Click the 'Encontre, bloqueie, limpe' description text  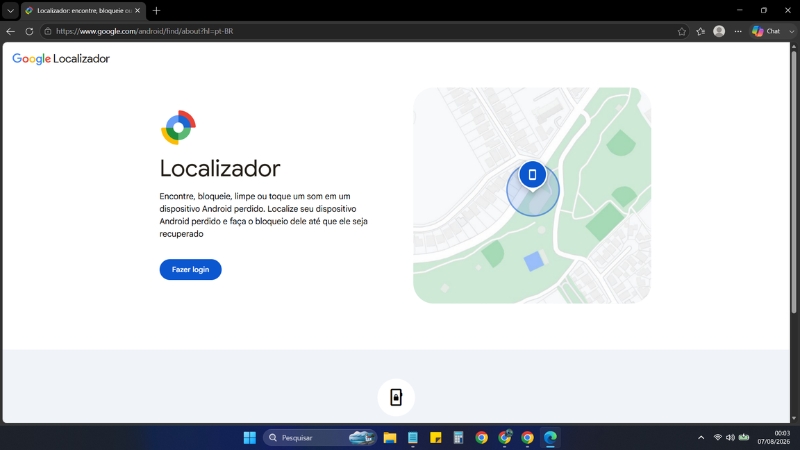click(x=263, y=215)
